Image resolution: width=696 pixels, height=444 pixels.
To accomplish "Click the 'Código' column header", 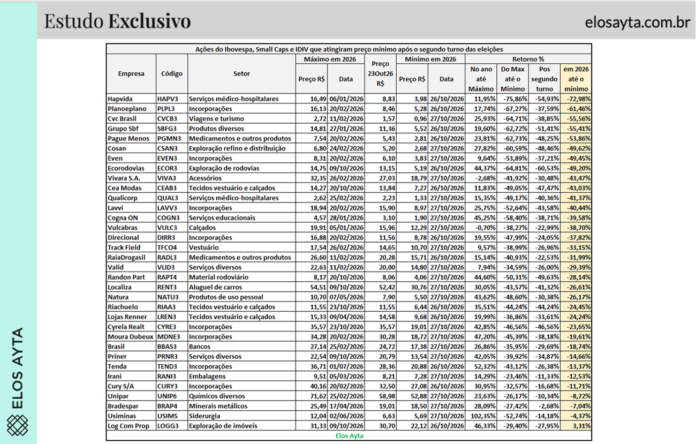I will (172, 74).
